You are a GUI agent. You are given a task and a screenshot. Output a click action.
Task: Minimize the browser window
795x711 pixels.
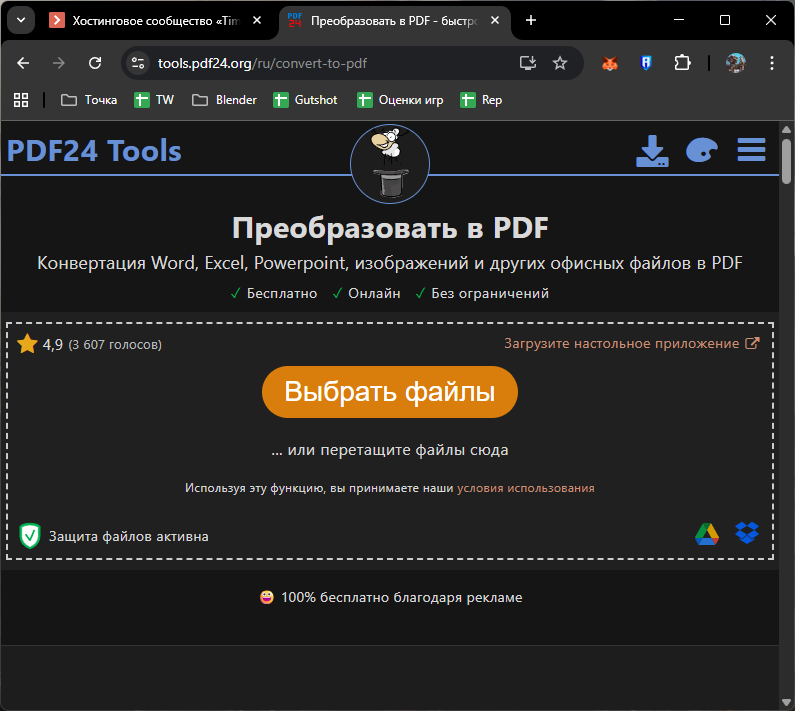tap(679, 20)
